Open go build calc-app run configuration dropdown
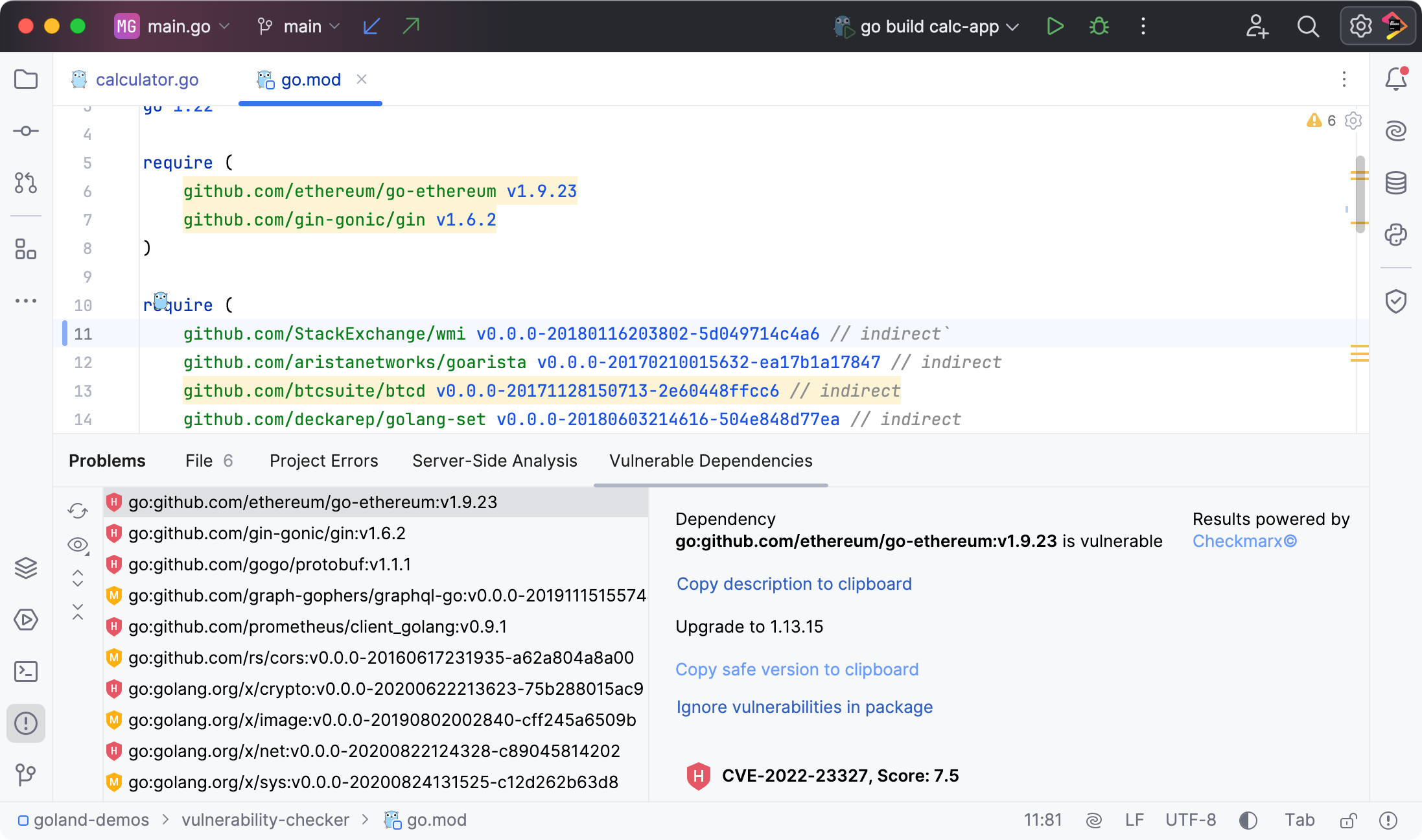 (927, 27)
